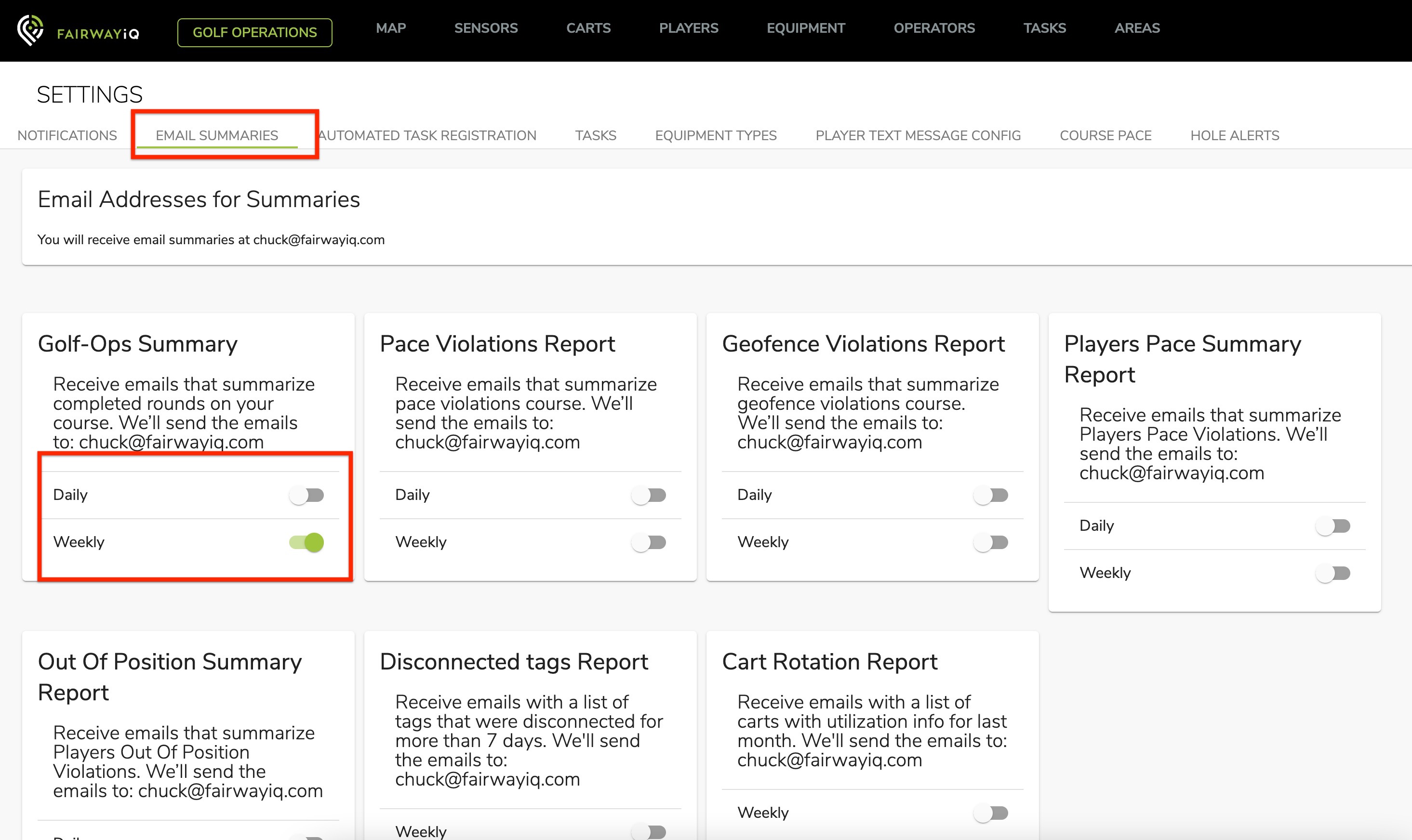
Task: Turn on Weekly Players Pace Summary Report
Action: point(1332,573)
